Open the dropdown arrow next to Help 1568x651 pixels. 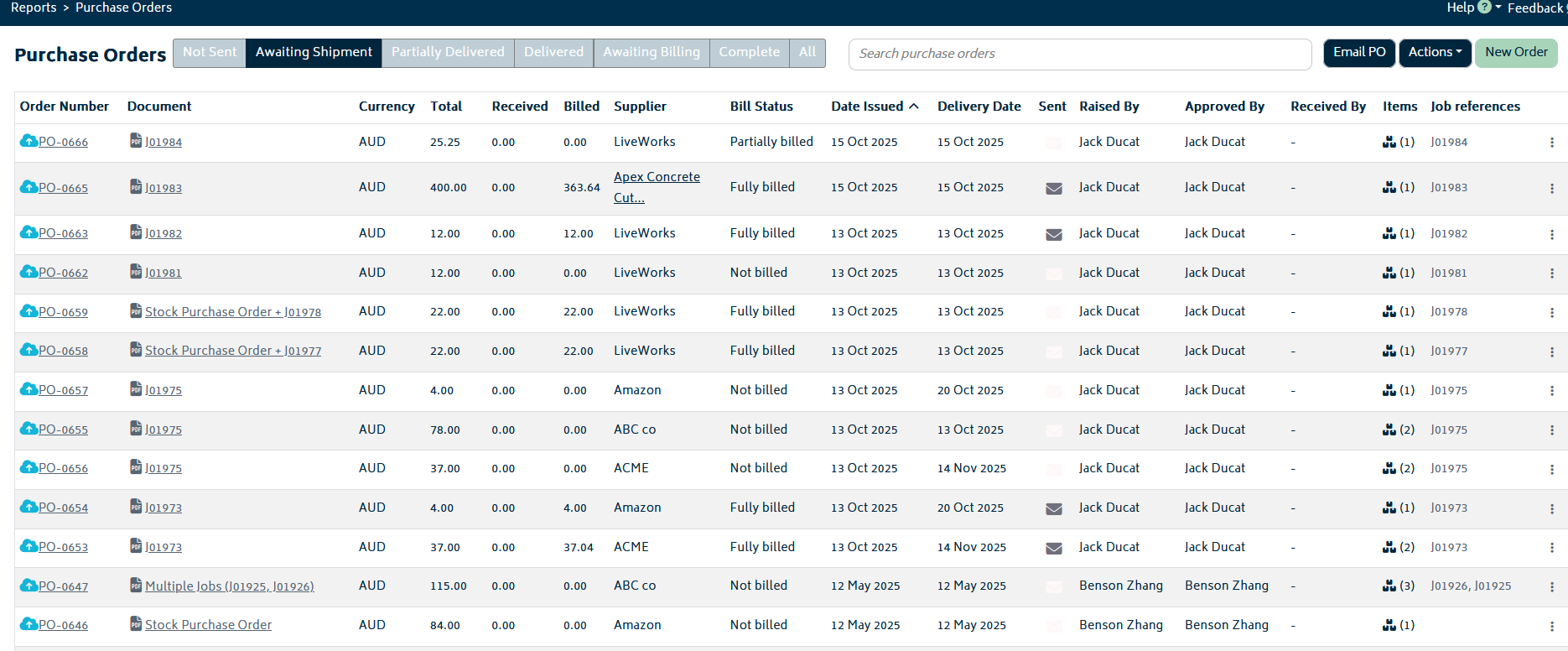1498,8
